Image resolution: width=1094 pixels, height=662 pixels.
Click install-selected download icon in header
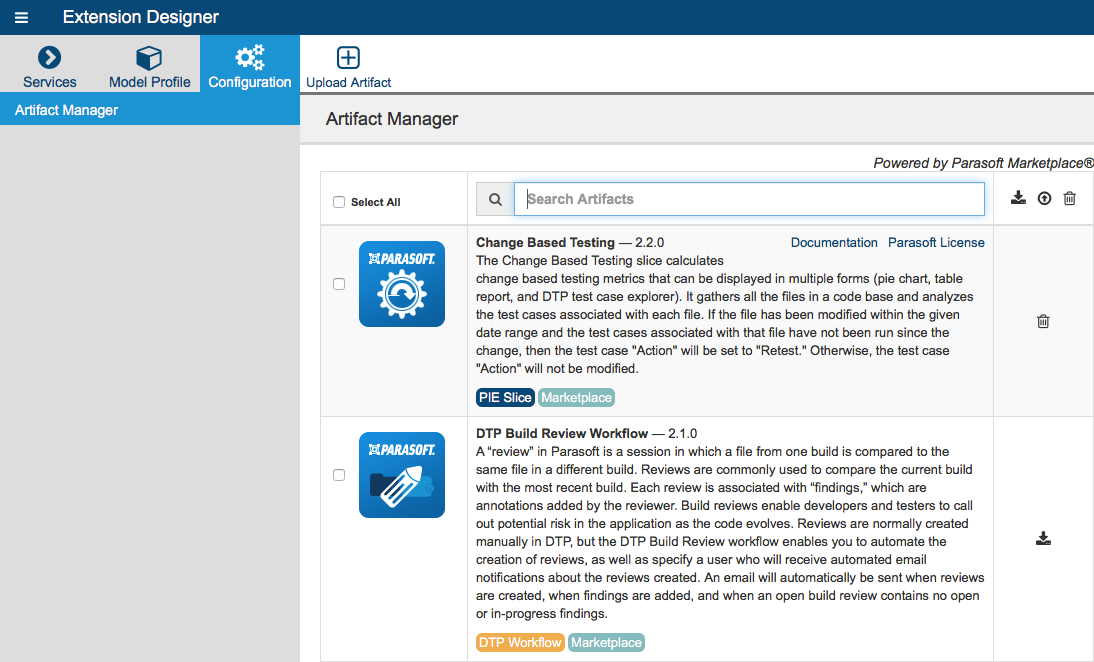(1018, 198)
